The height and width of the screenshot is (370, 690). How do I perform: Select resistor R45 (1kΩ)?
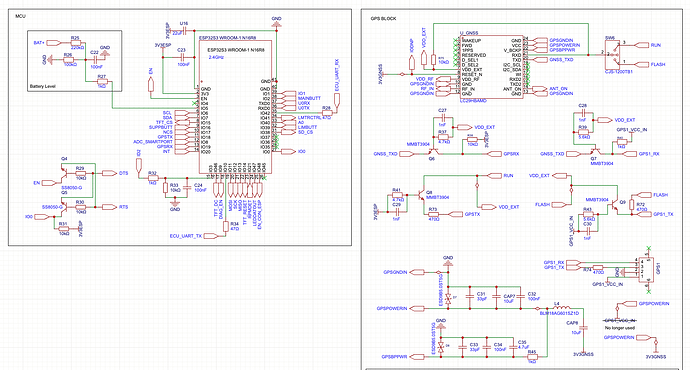point(532,357)
